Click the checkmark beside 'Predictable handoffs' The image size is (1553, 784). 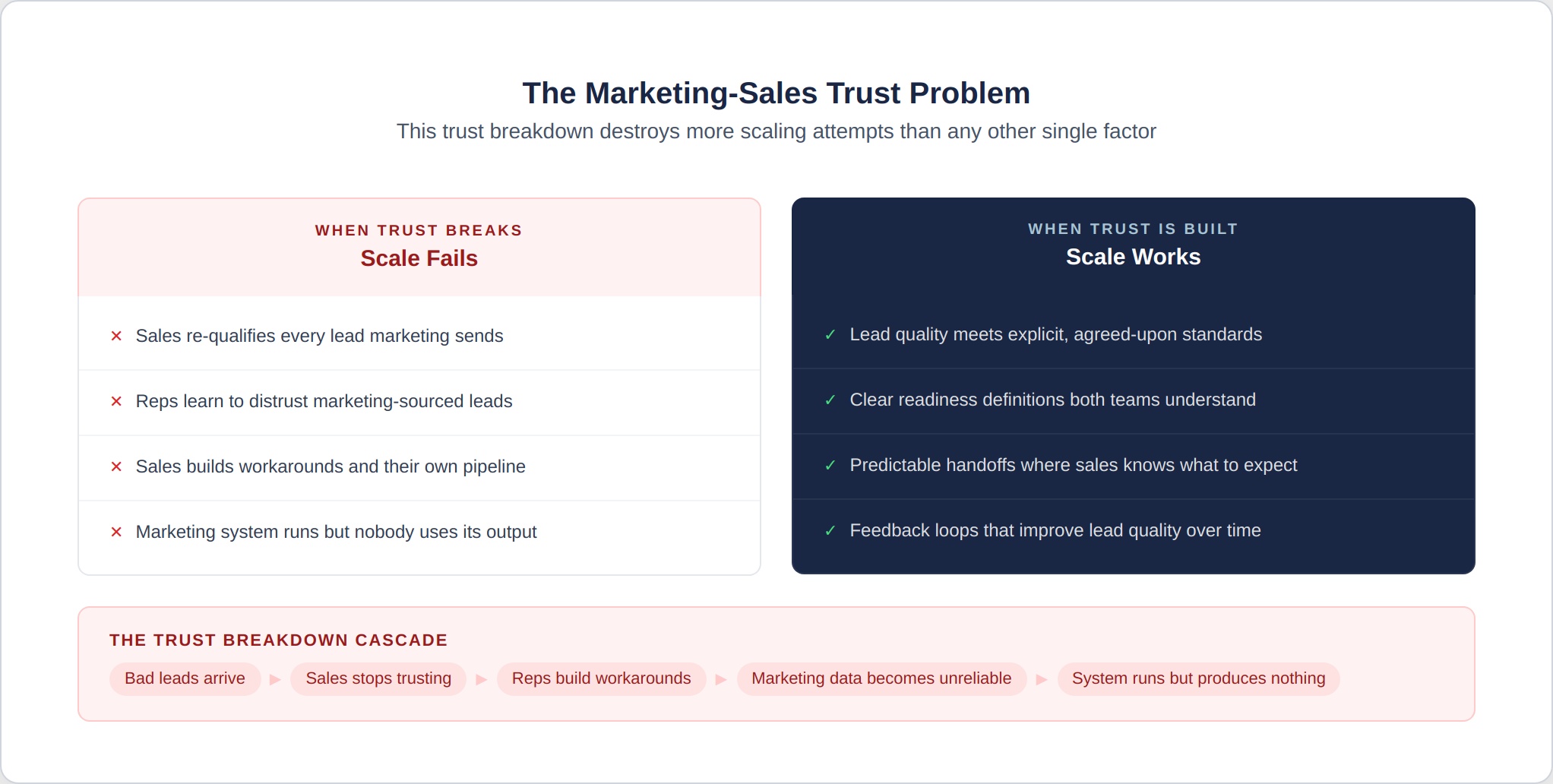point(830,466)
